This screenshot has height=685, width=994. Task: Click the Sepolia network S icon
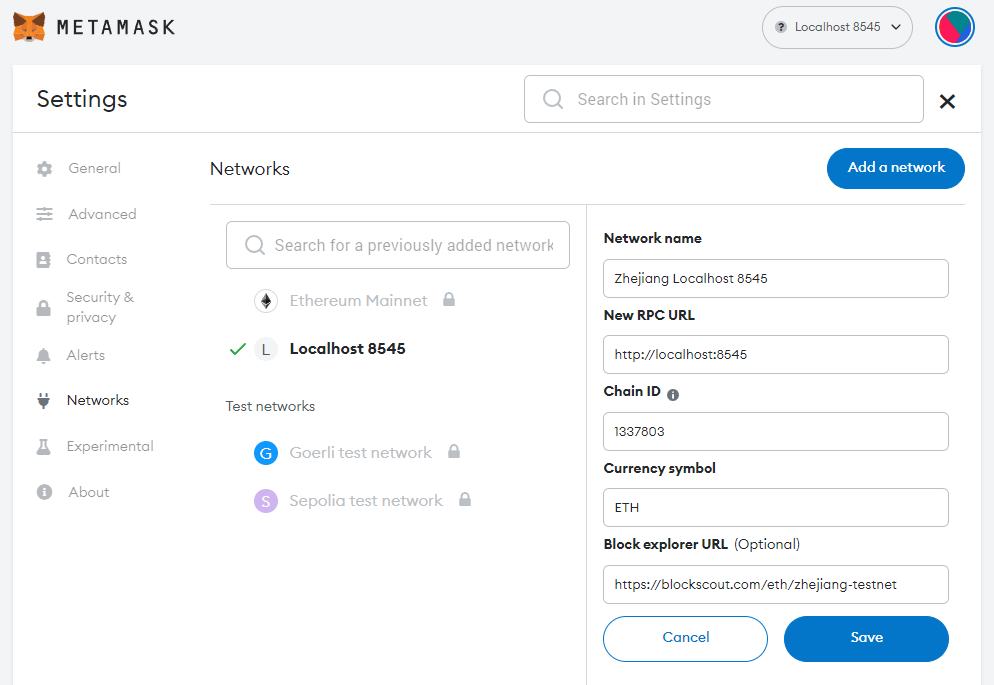(265, 501)
